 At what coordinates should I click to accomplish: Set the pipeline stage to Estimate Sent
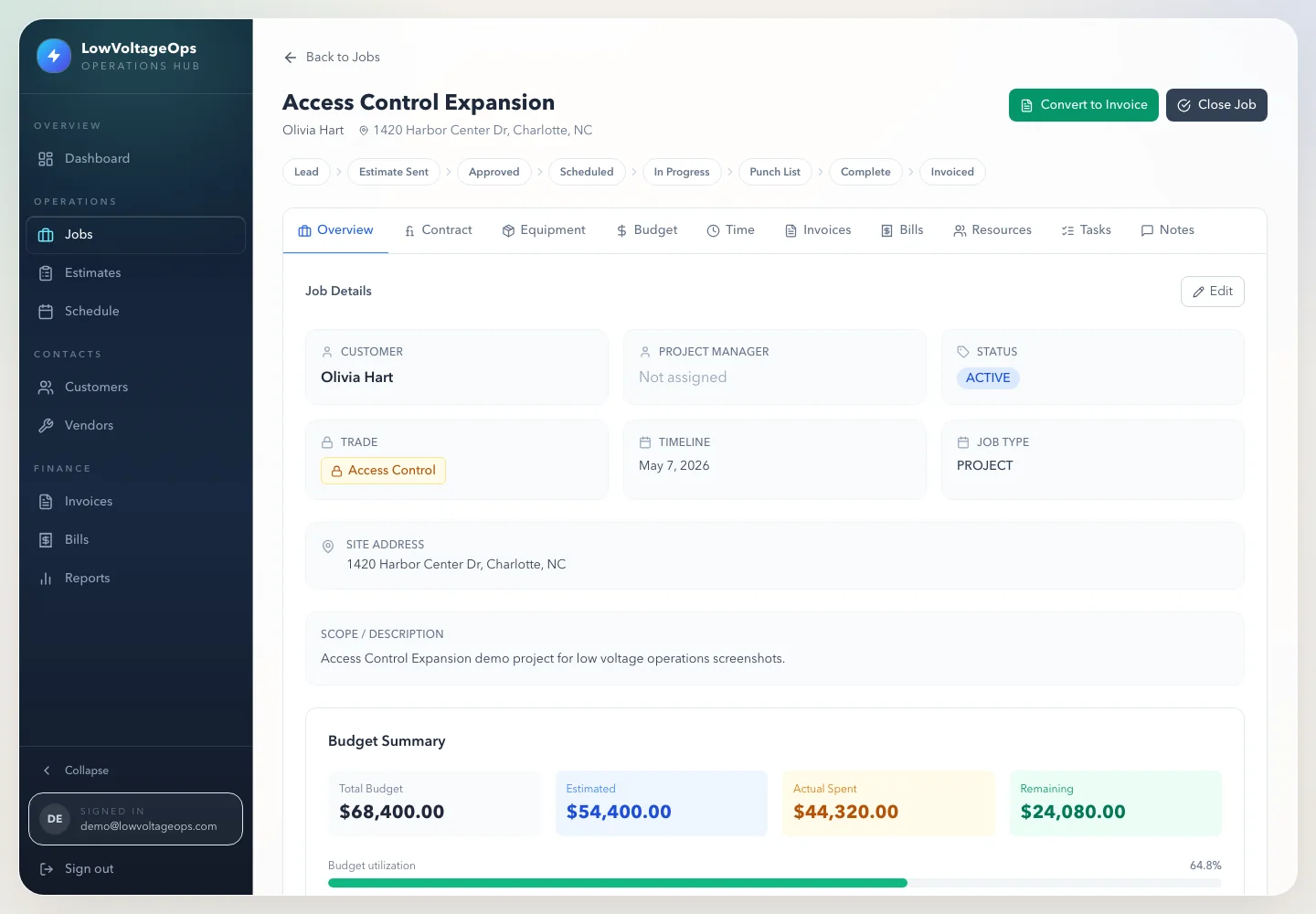[x=394, y=172]
